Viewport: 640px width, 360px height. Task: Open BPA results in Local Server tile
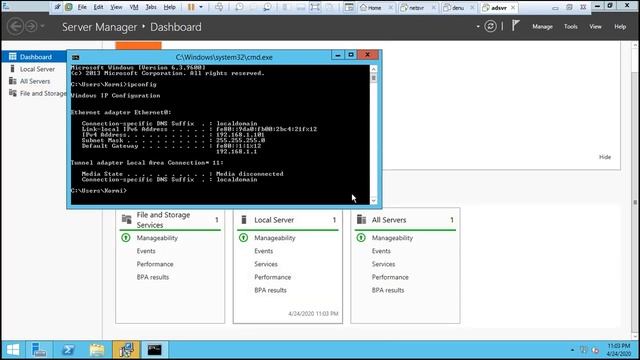(270, 290)
